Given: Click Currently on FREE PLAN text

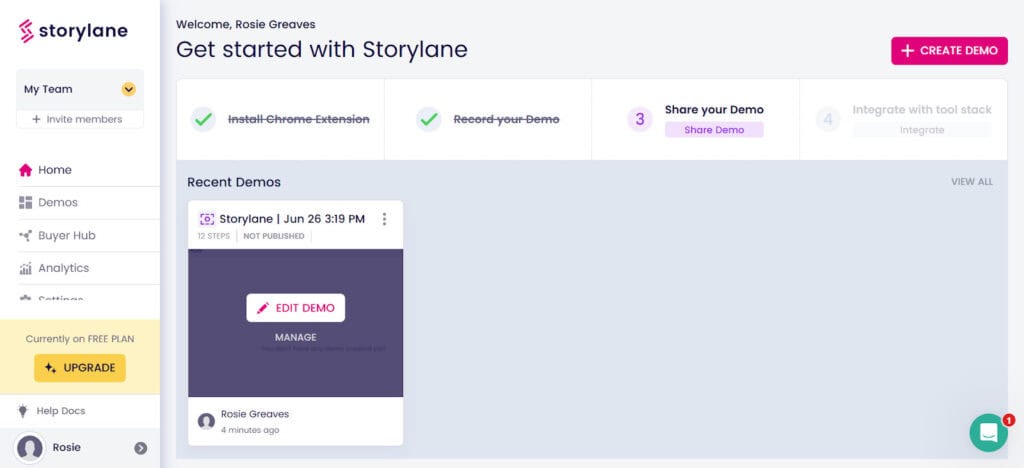Looking at the screenshot, I should tap(80, 339).
